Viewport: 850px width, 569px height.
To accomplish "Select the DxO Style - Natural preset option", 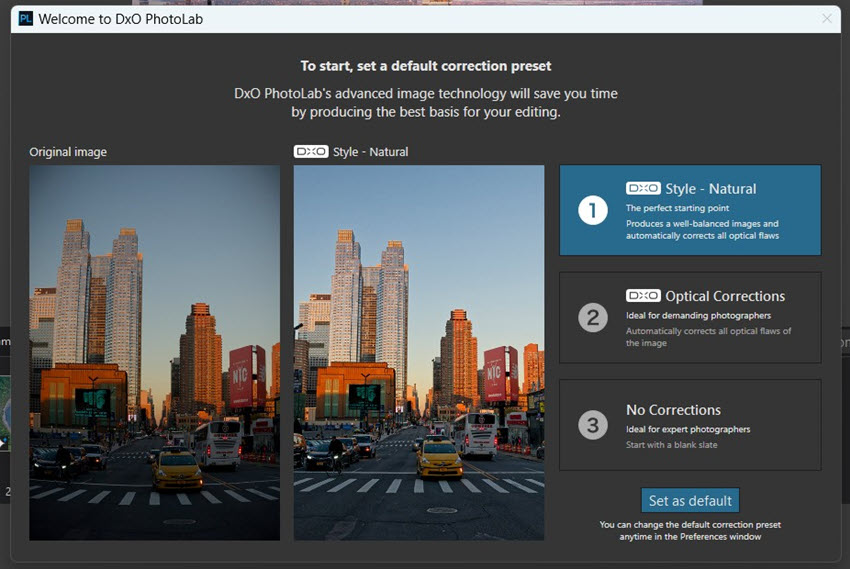I will 690,210.
